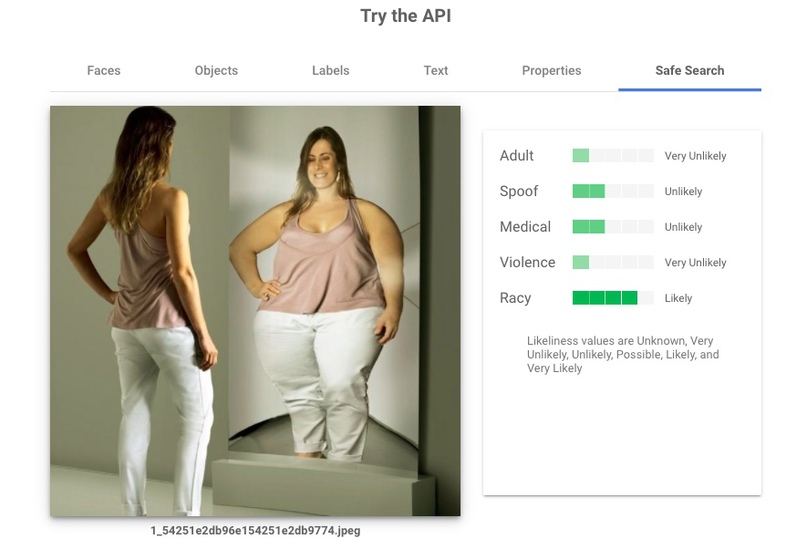This screenshot has width=807, height=539.
Task: Click the Violence likelihood bar
Action: click(613, 262)
